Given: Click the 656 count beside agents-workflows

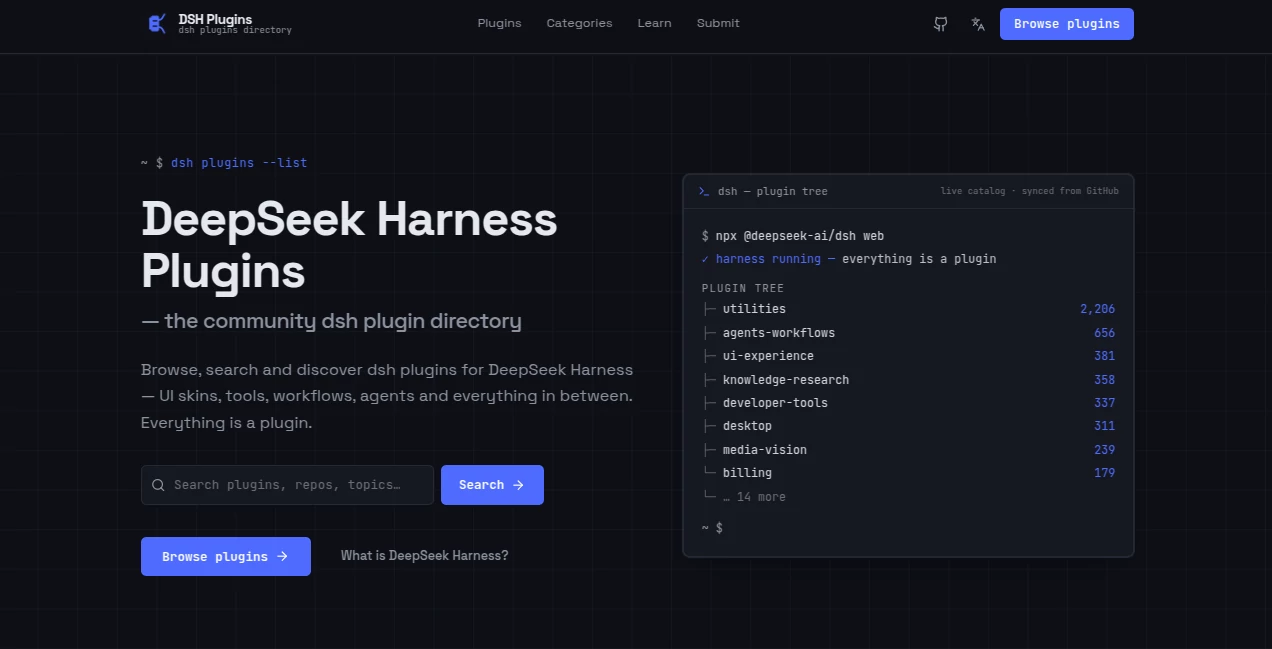Looking at the screenshot, I should click(x=1104, y=333).
